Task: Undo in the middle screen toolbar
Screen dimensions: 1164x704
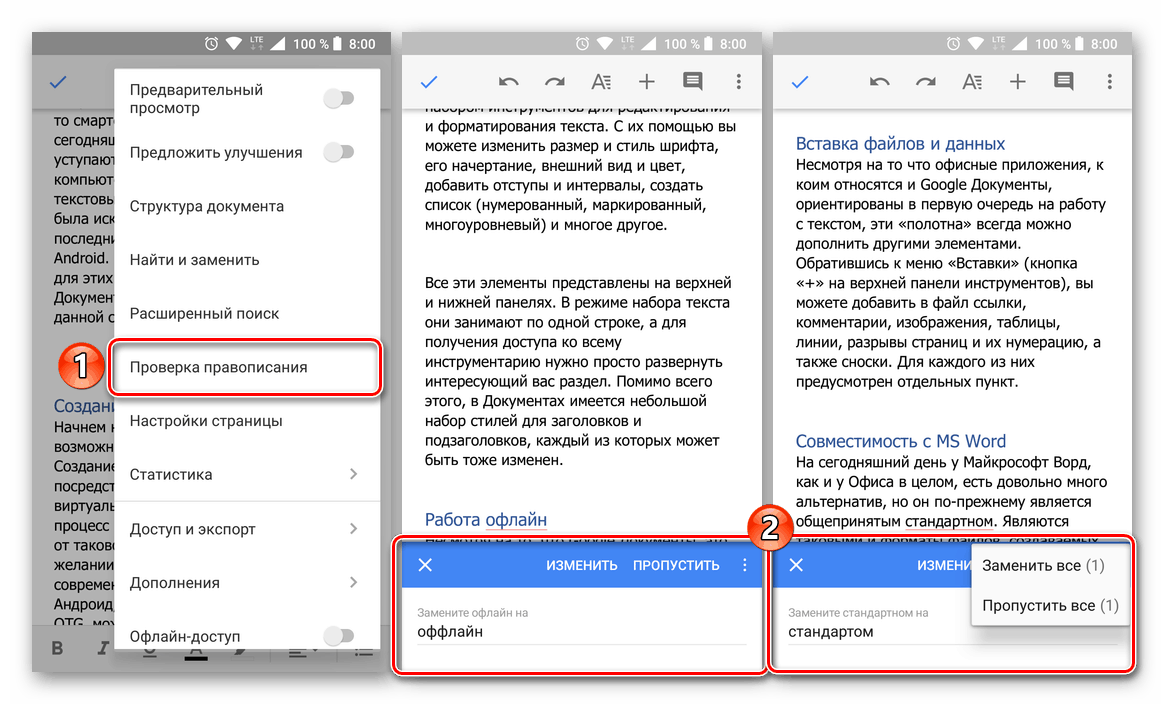Action: click(x=509, y=82)
